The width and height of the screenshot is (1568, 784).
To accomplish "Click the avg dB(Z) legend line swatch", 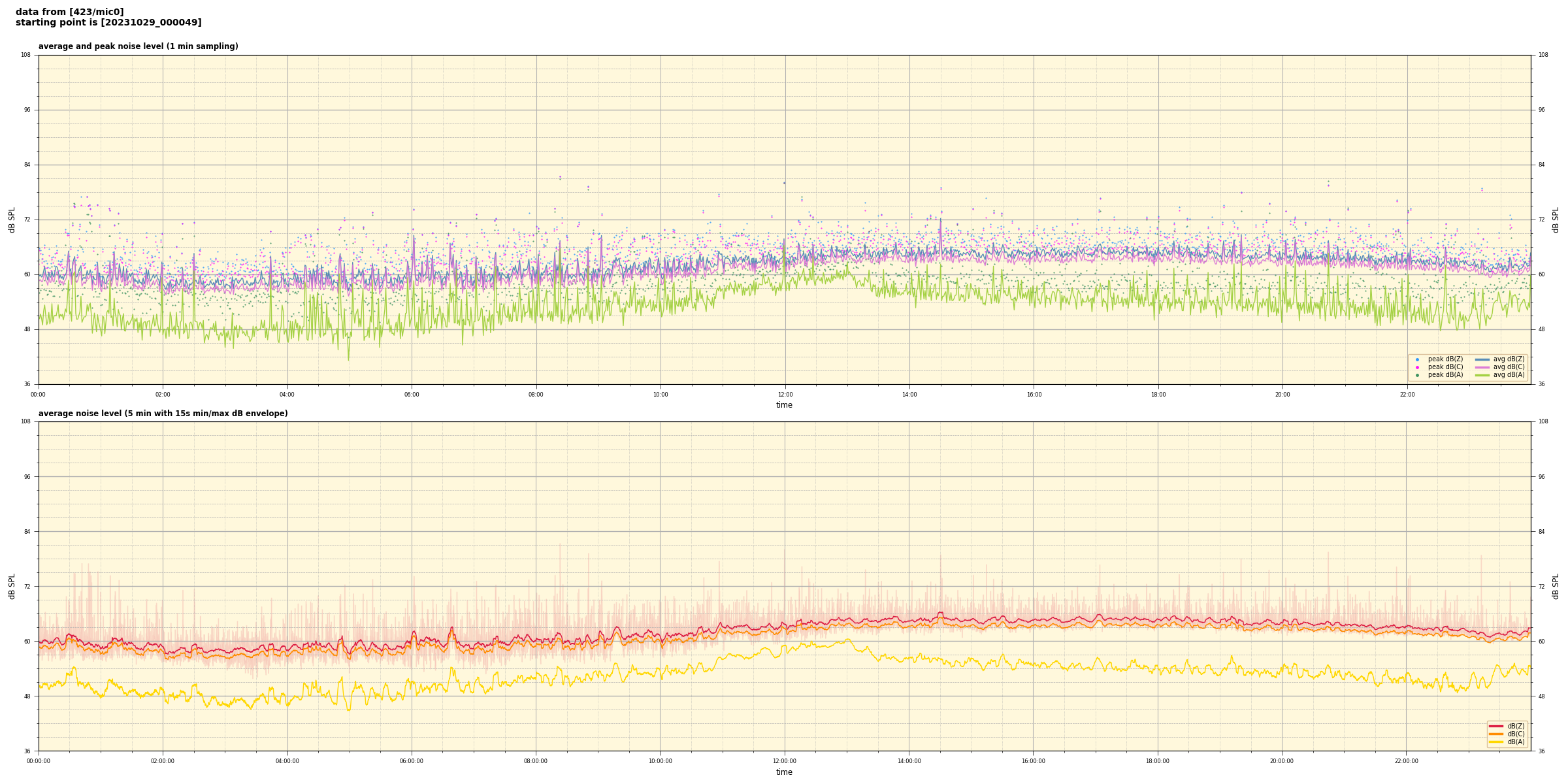I will pyautogui.click(x=1482, y=359).
